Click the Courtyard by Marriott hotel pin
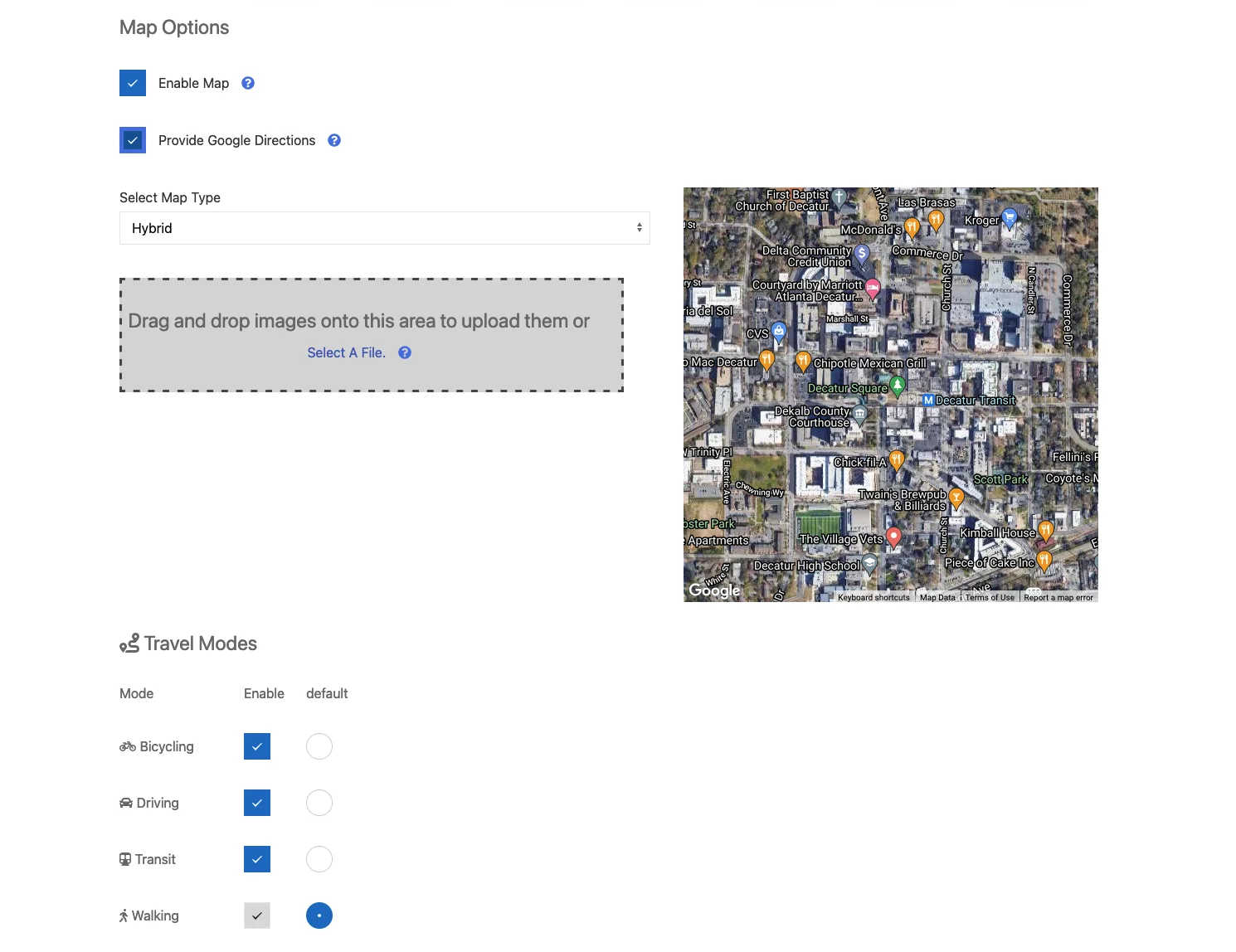 (873, 289)
